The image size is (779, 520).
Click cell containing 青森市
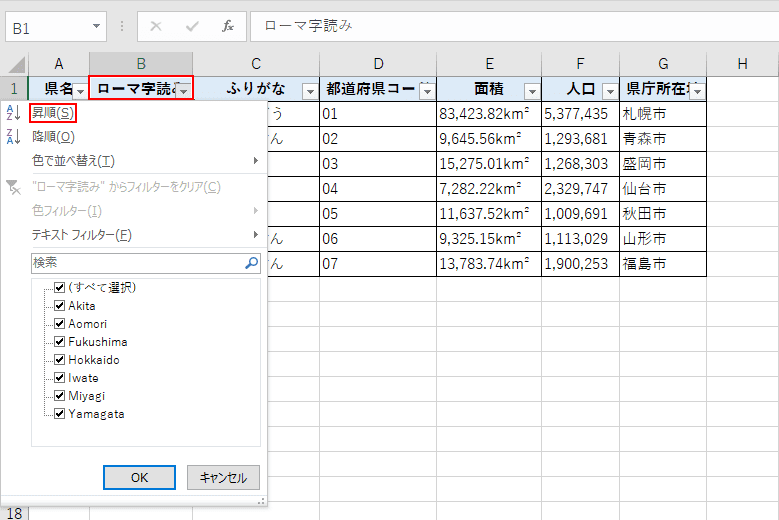[663, 139]
